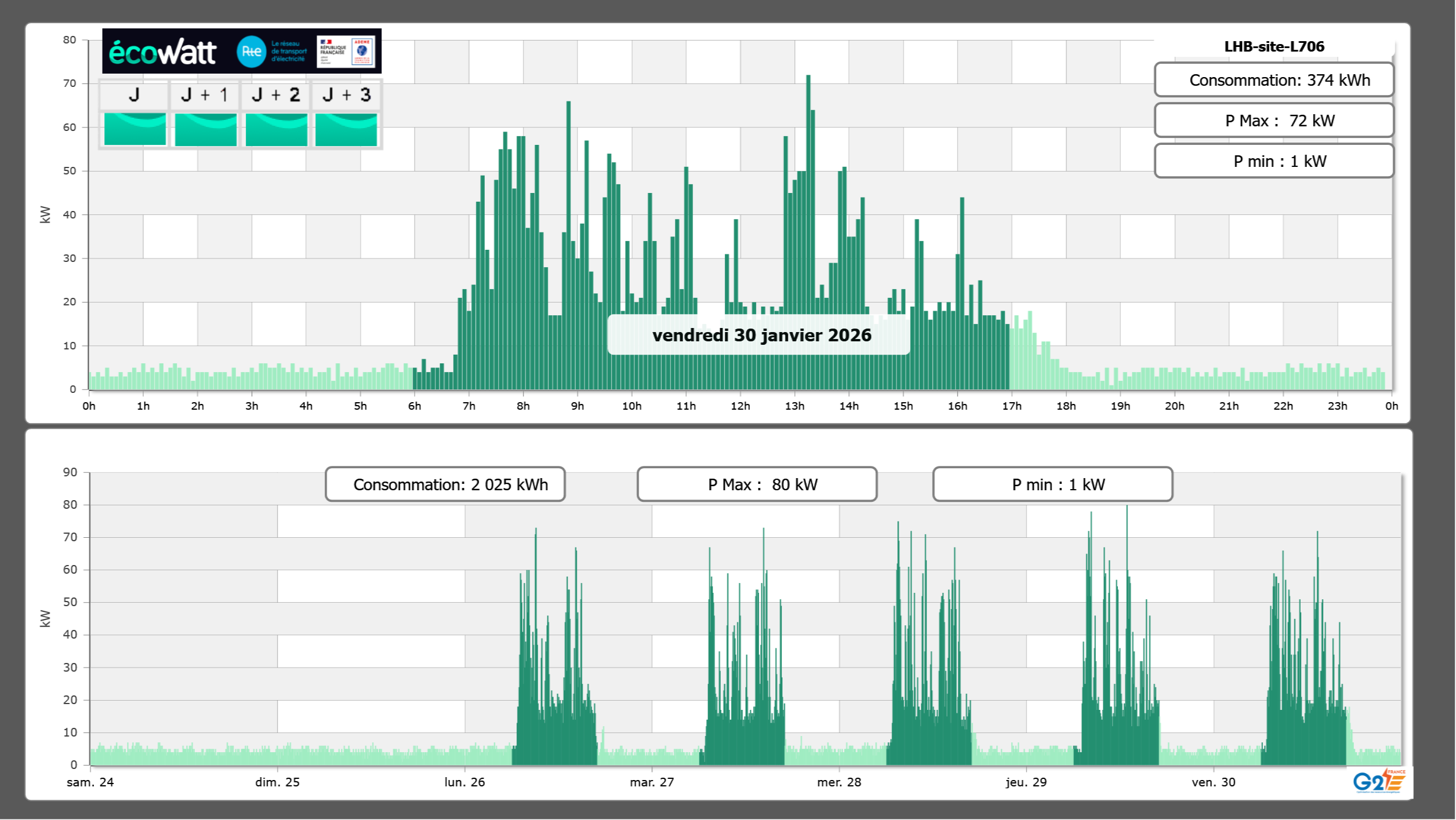The image size is (1456, 820).
Task: Select the J + 2 green indicator
Action: pyautogui.click(x=276, y=129)
